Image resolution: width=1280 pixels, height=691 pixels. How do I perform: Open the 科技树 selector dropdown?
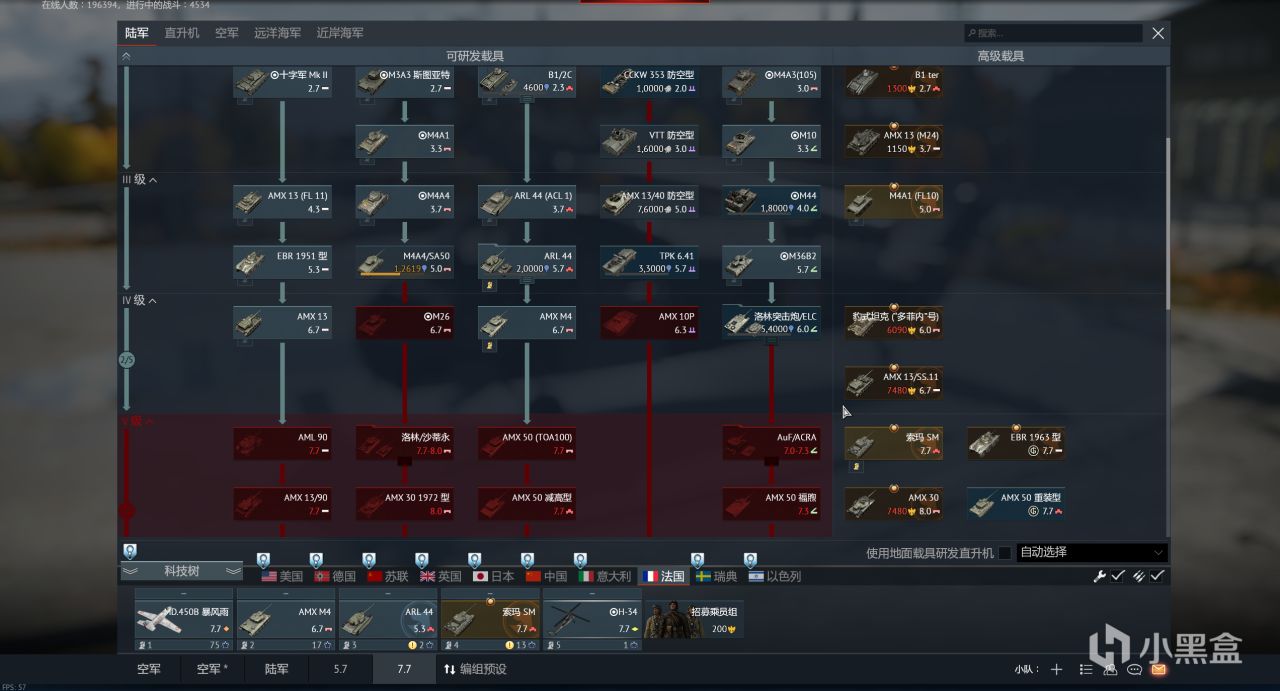pyautogui.click(x=181, y=571)
